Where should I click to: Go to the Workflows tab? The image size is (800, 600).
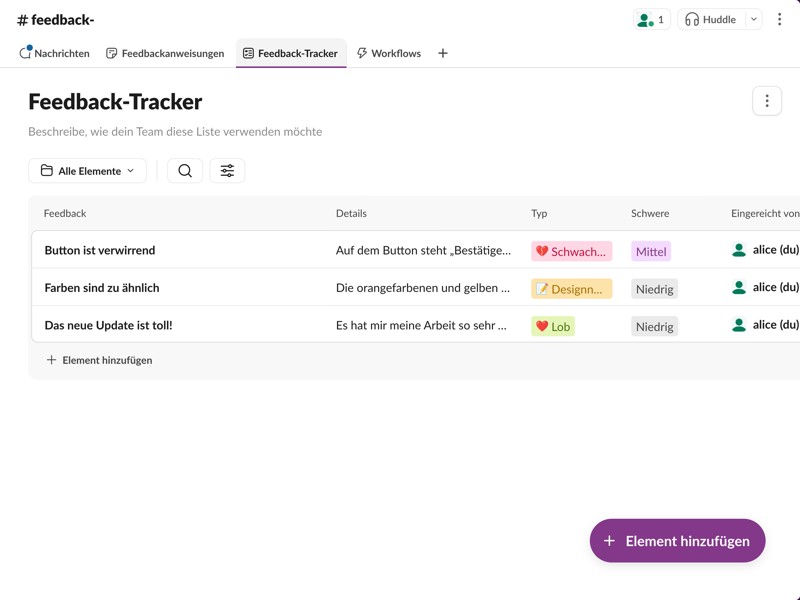tap(389, 53)
